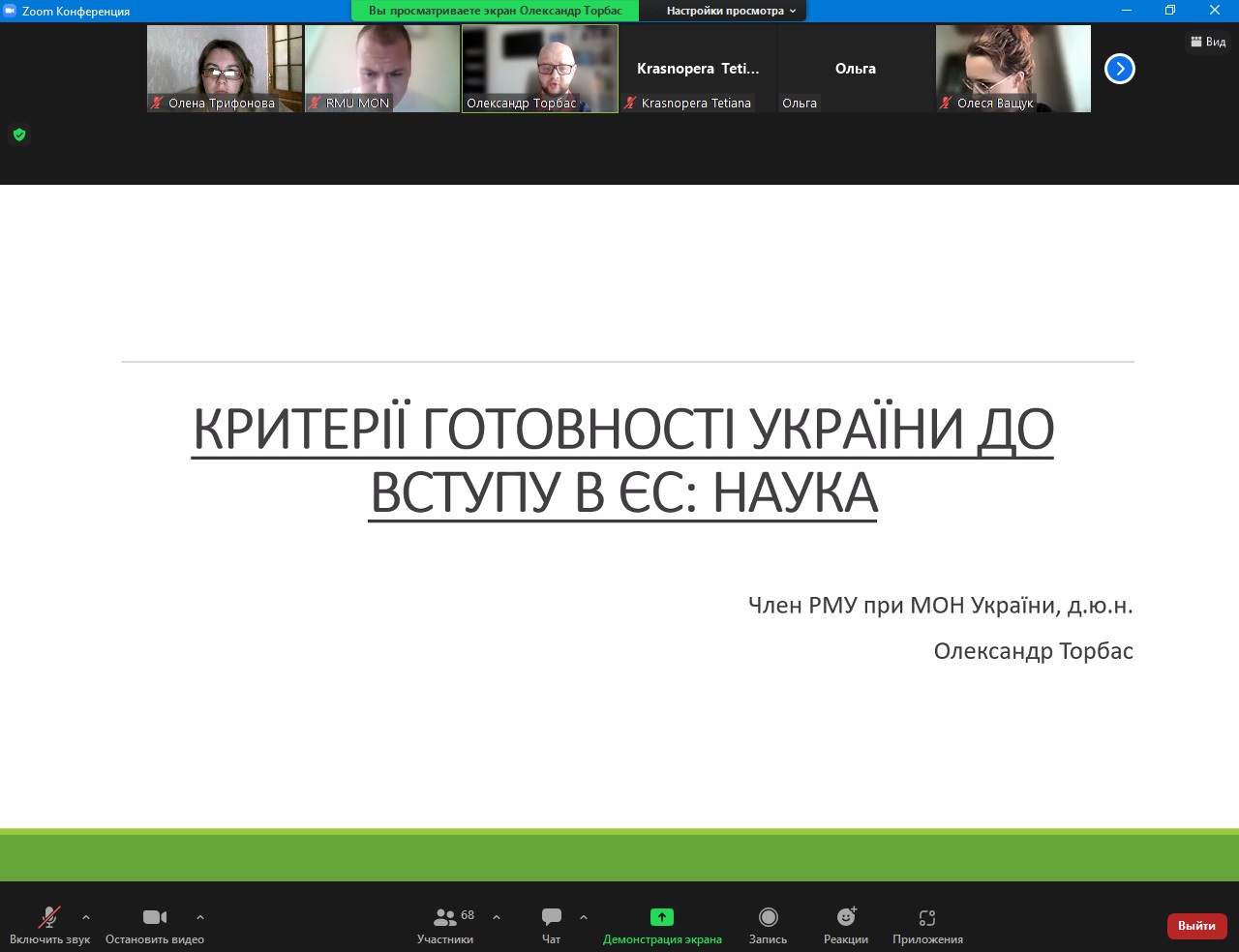Viewport: 1239px width, 952px height.
Task: Click the green encryption shield icon
Action: point(19,134)
